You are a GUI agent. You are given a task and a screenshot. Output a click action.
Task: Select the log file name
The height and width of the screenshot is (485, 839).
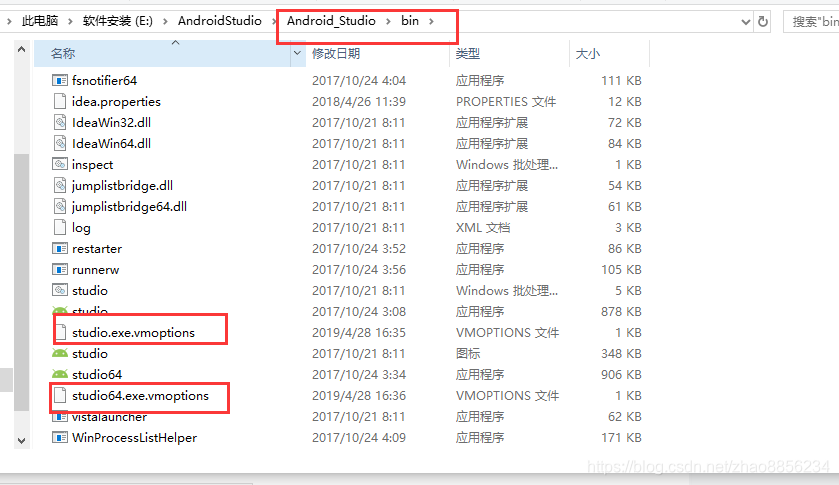tap(81, 228)
